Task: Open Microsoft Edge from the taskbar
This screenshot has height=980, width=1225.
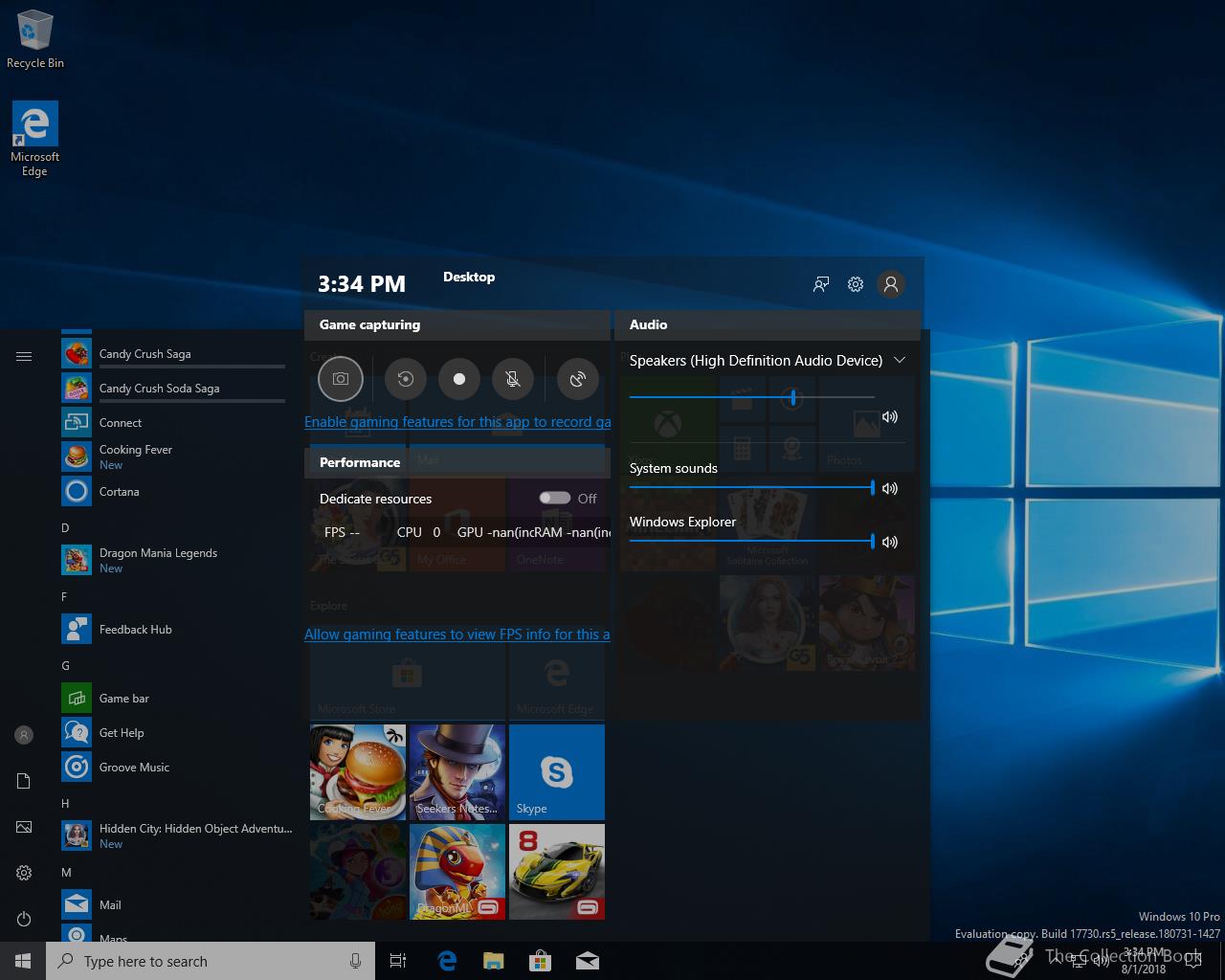Action: pos(447,961)
